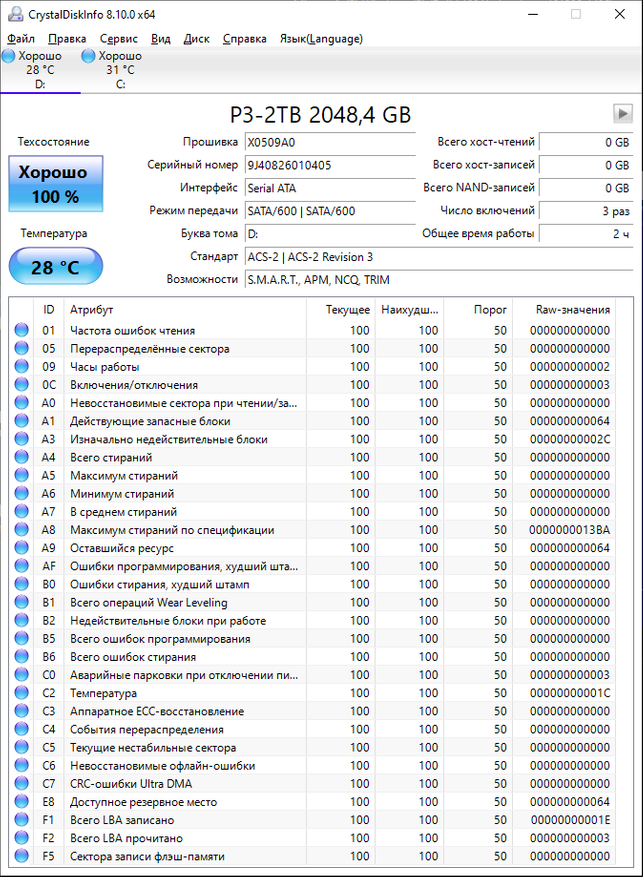Click the Атрибут column header
The image size is (643, 877).
click(186, 310)
